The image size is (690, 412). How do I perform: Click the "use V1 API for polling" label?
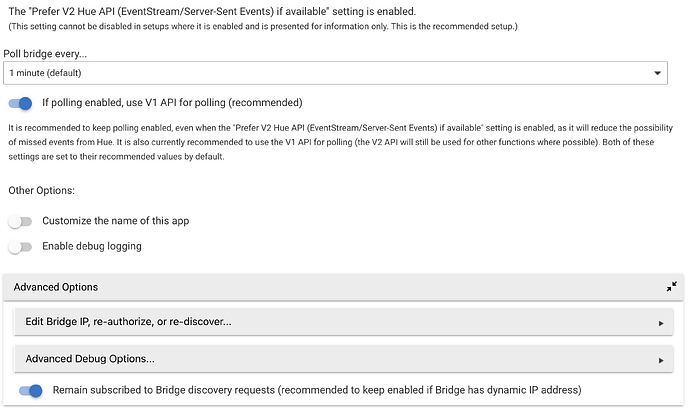point(171,103)
